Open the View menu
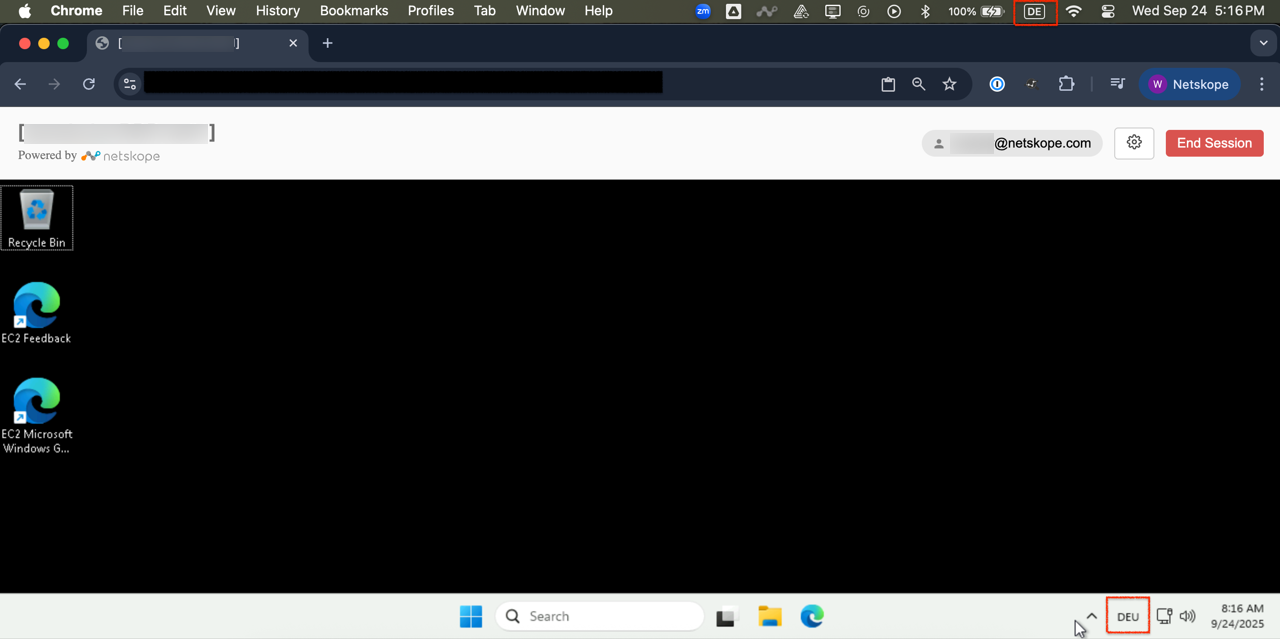 coord(221,11)
